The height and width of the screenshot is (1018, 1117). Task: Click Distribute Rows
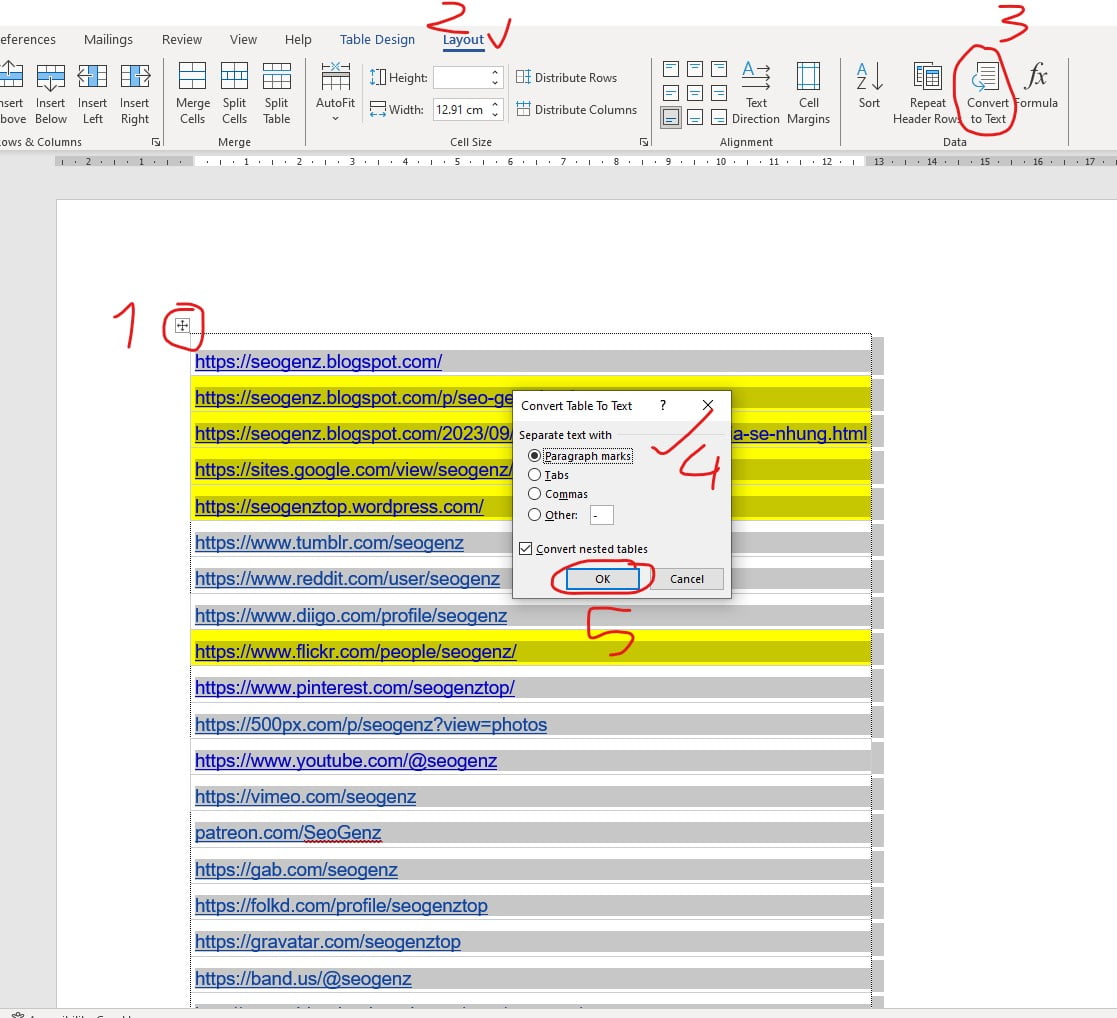(566, 77)
